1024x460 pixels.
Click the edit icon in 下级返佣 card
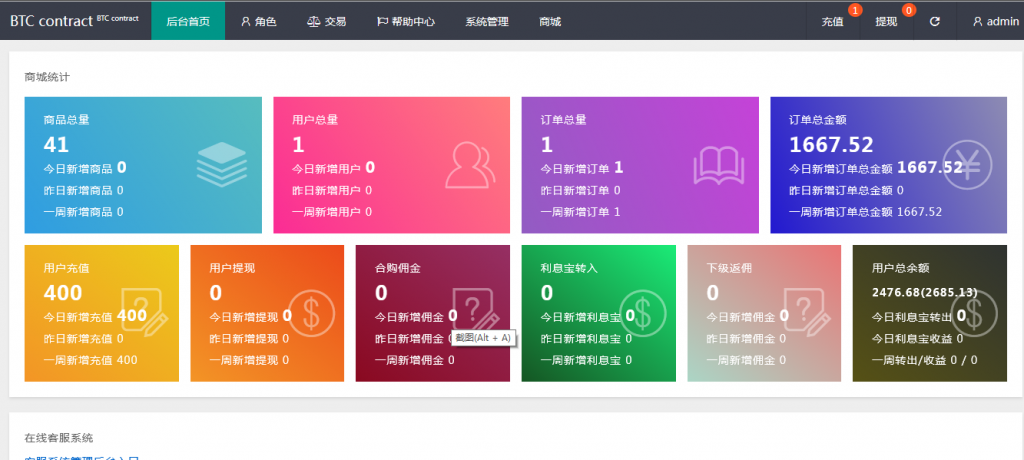coord(806,312)
